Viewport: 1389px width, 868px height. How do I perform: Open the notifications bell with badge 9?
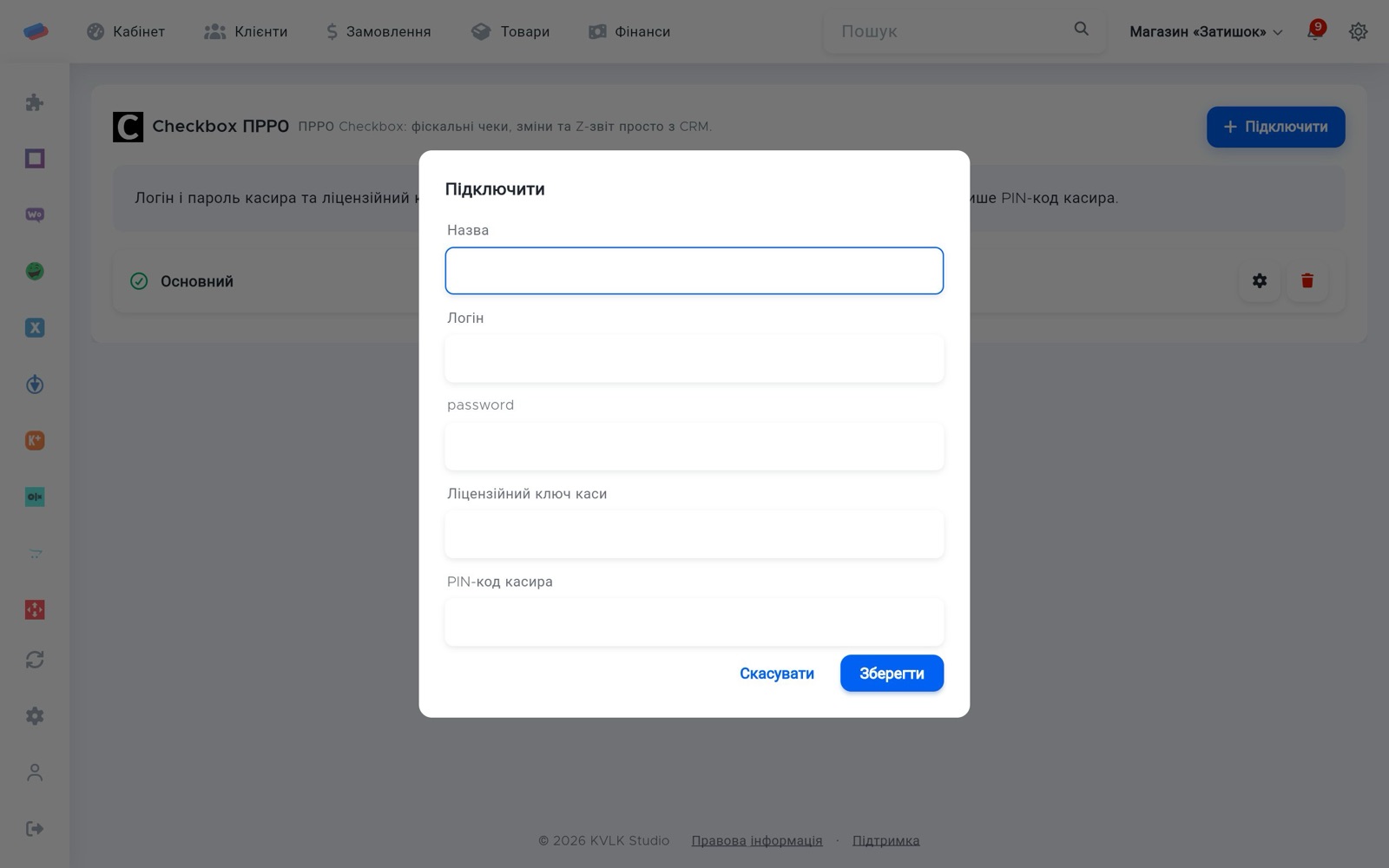click(x=1315, y=31)
